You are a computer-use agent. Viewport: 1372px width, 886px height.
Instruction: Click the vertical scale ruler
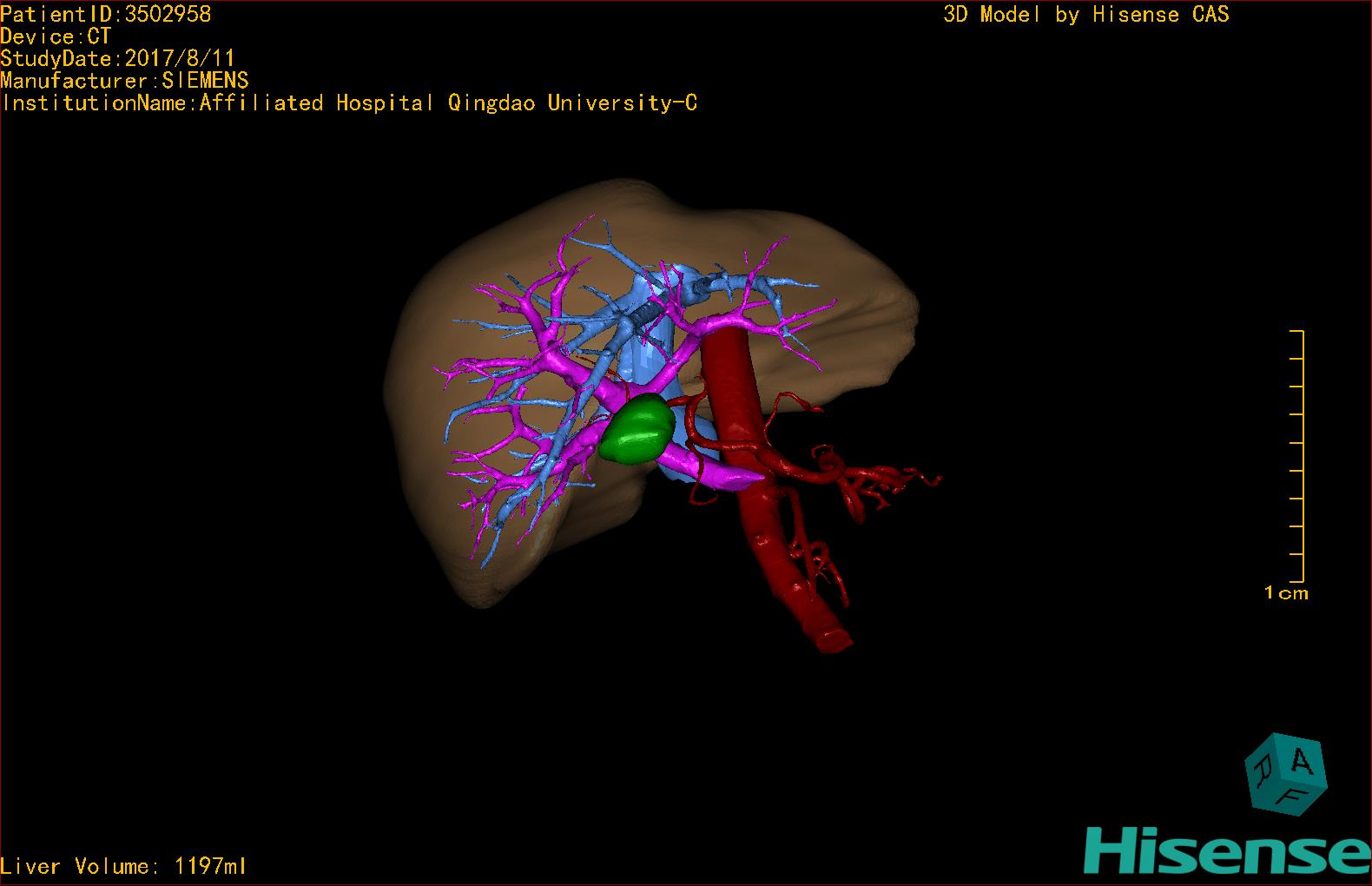point(1297,456)
